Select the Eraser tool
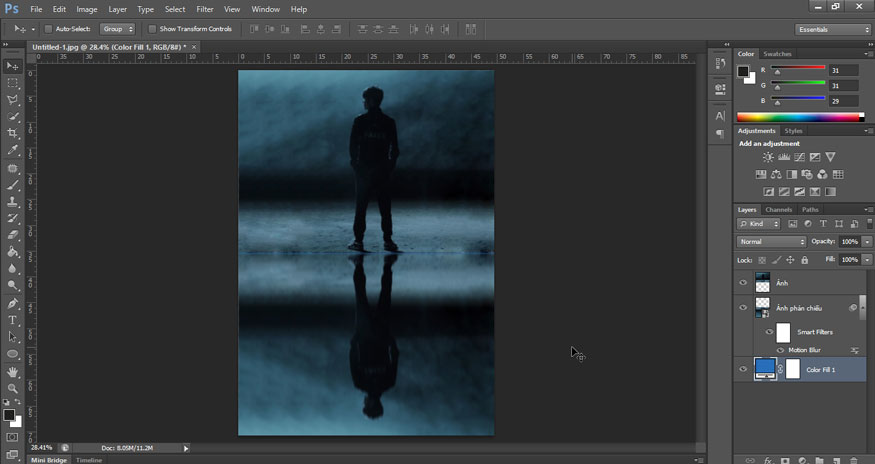The width and height of the screenshot is (875, 464). click(x=12, y=235)
